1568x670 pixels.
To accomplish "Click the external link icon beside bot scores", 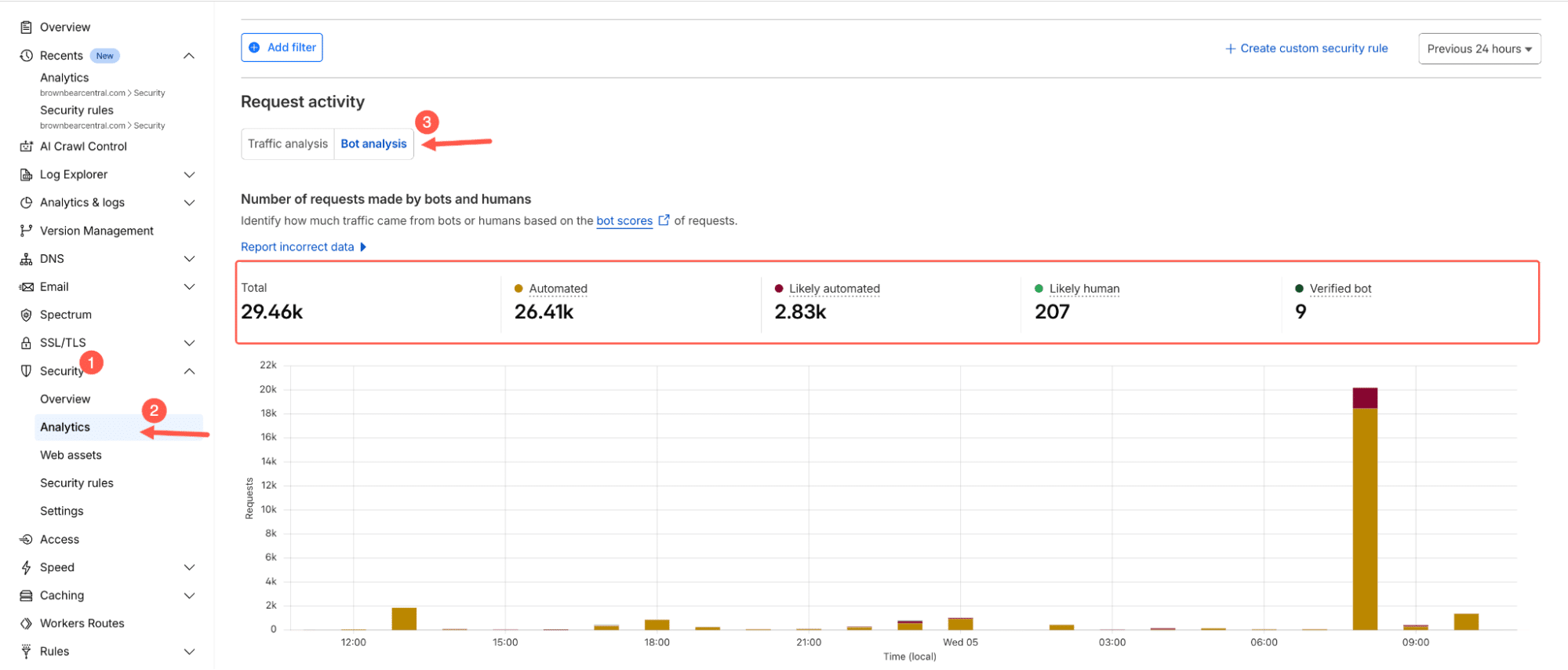I will click(664, 220).
